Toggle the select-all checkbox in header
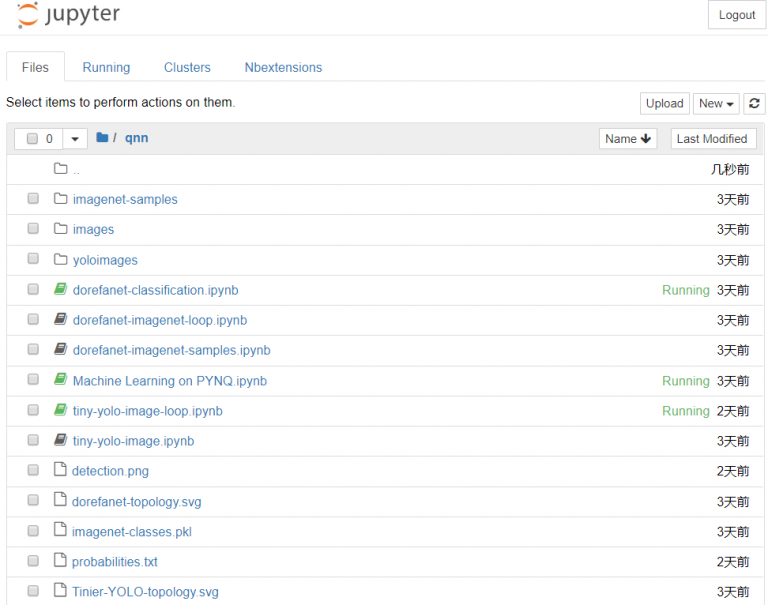The height and width of the screenshot is (605, 768). [x=32, y=139]
